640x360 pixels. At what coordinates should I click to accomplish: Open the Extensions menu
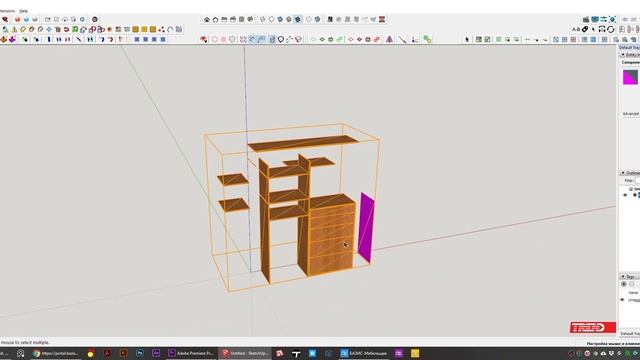7,11
